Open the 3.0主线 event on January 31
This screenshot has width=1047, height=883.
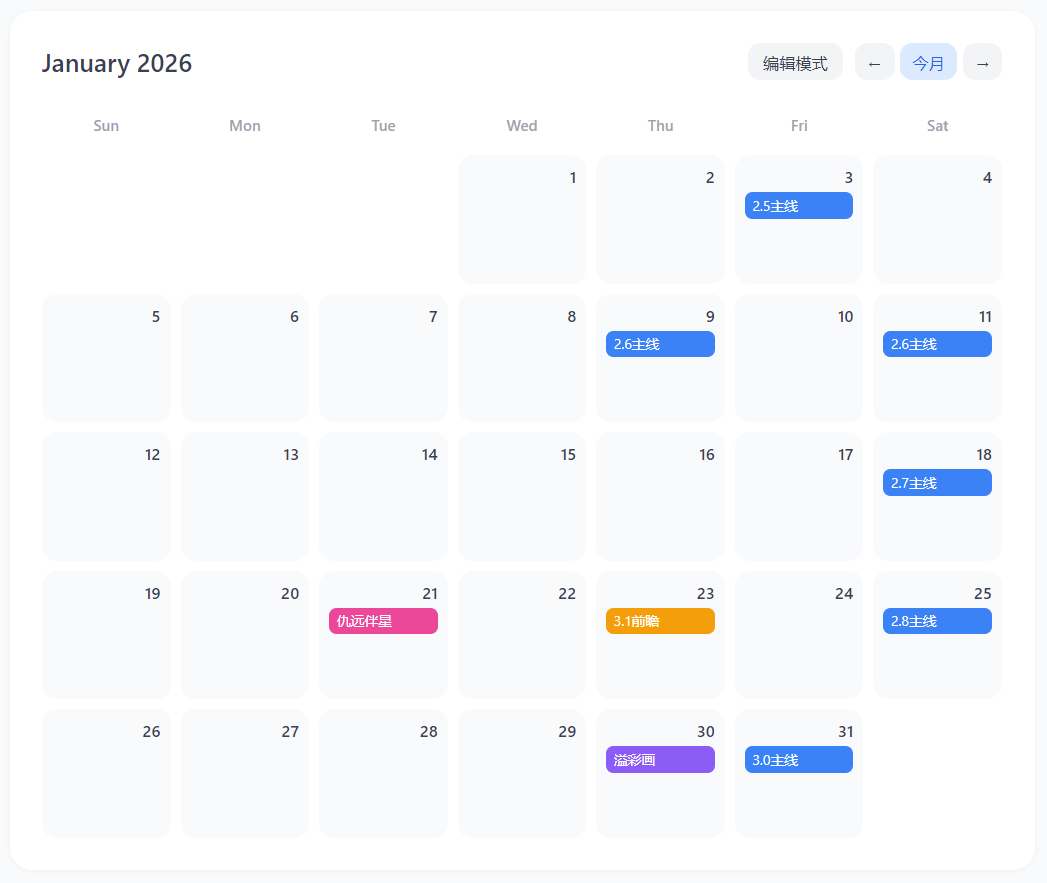point(798,760)
